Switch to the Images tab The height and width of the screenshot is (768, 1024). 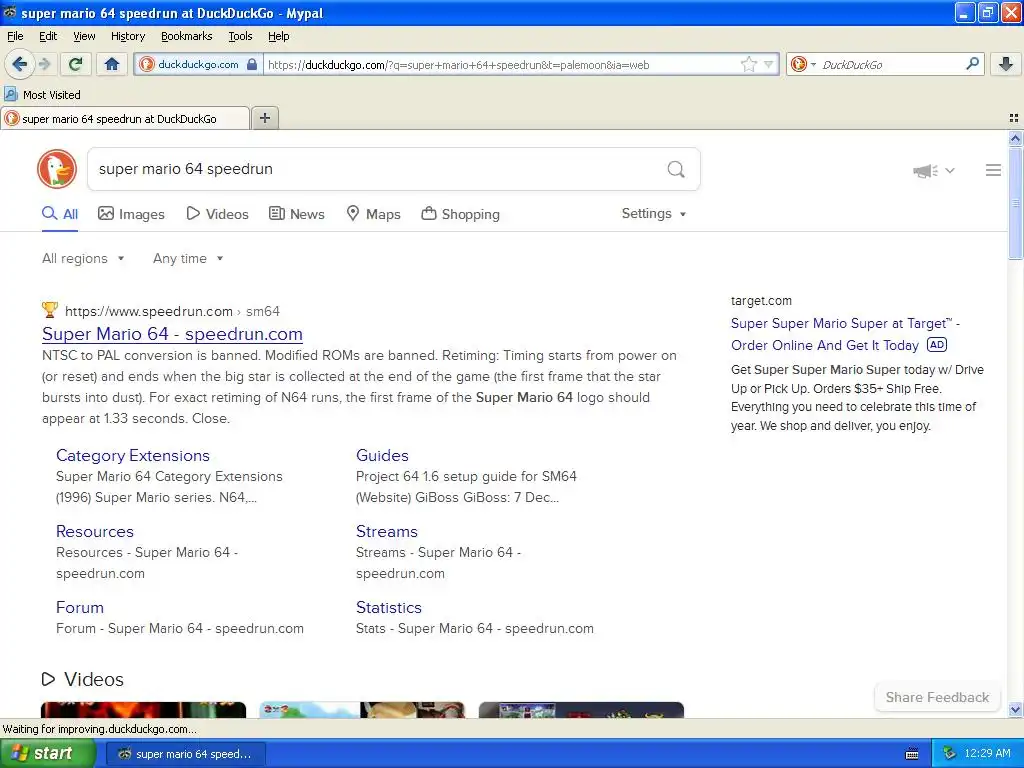[x=131, y=214]
